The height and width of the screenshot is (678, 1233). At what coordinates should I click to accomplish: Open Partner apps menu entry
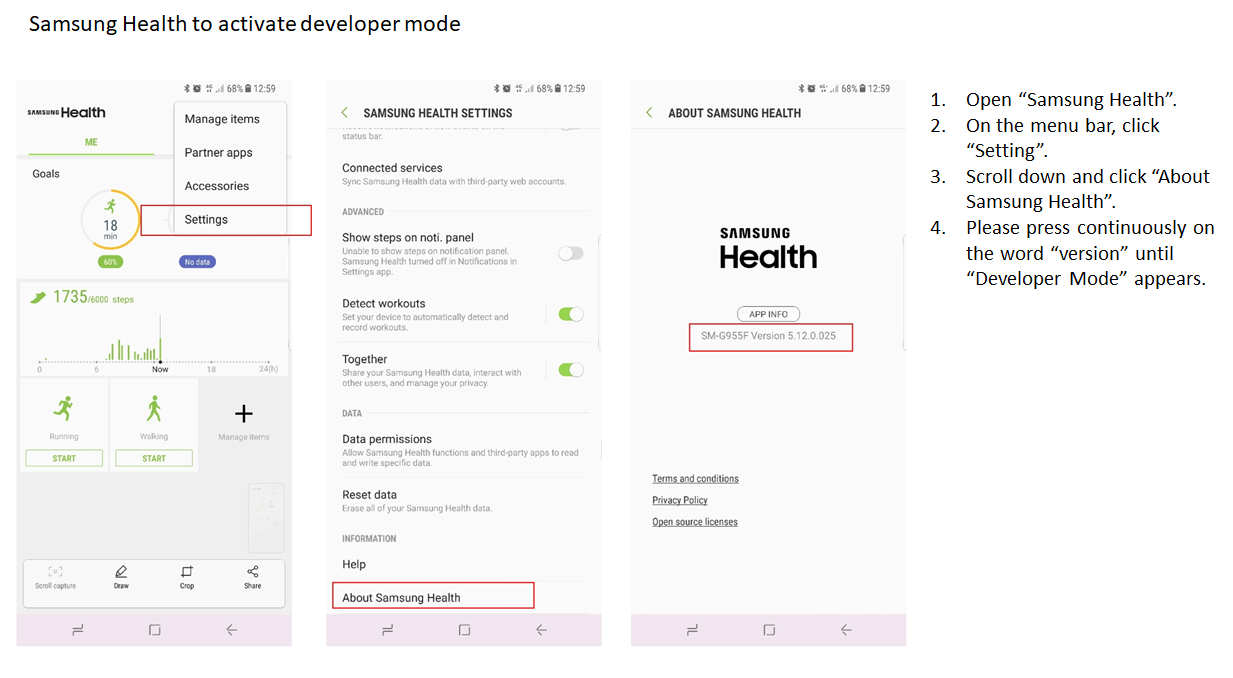(x=218, y=153)
